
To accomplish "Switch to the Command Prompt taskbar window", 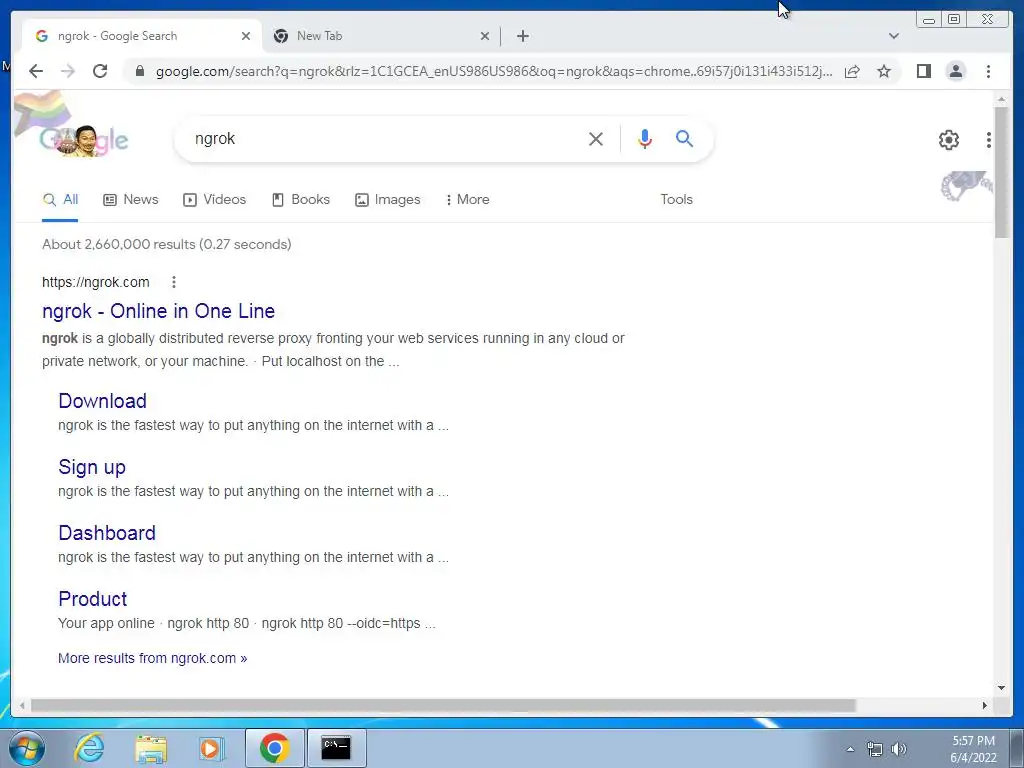I will (336, 748).
